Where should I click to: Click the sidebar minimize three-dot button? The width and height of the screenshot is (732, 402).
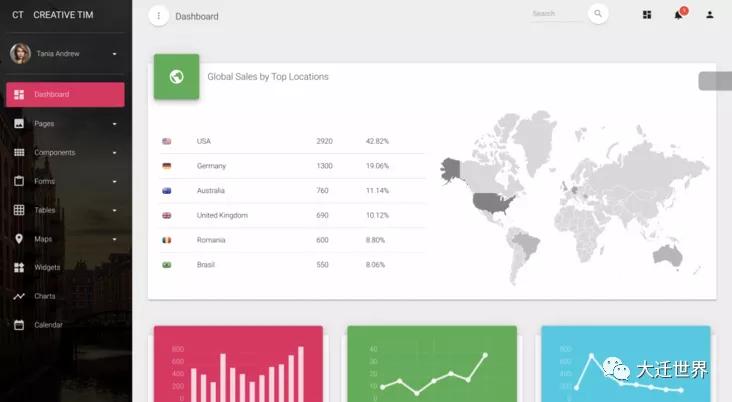point(158,16)
